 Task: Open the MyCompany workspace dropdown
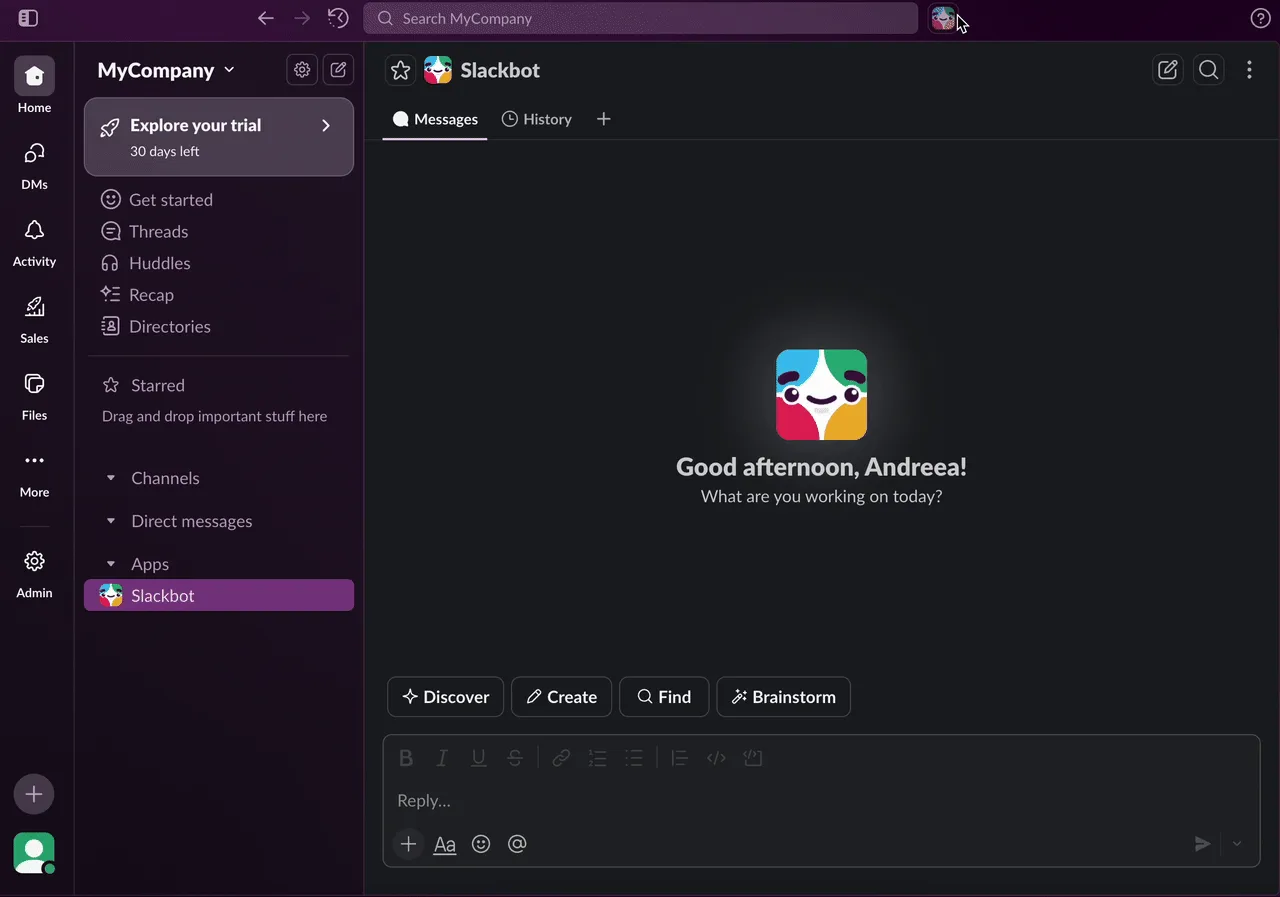[x=166, y=70]
